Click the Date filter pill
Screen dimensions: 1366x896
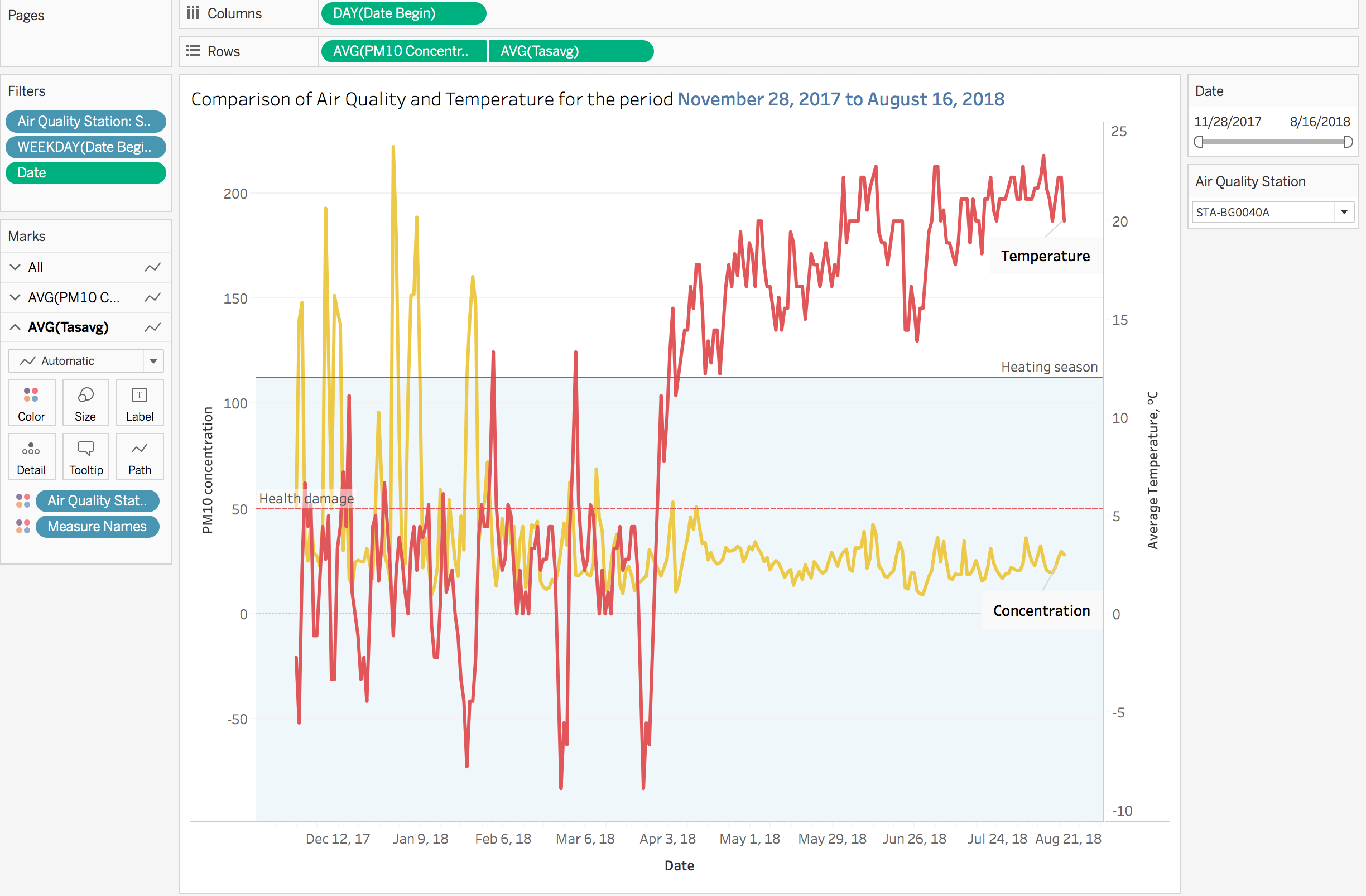(x=86, y=173)
